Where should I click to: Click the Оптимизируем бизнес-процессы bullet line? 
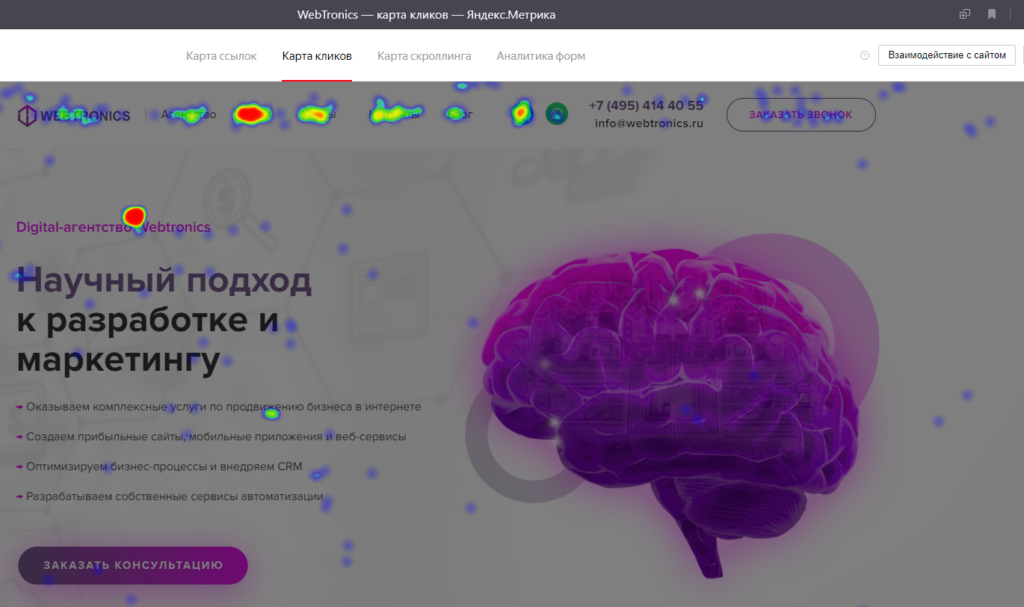(x=163, y=467)
